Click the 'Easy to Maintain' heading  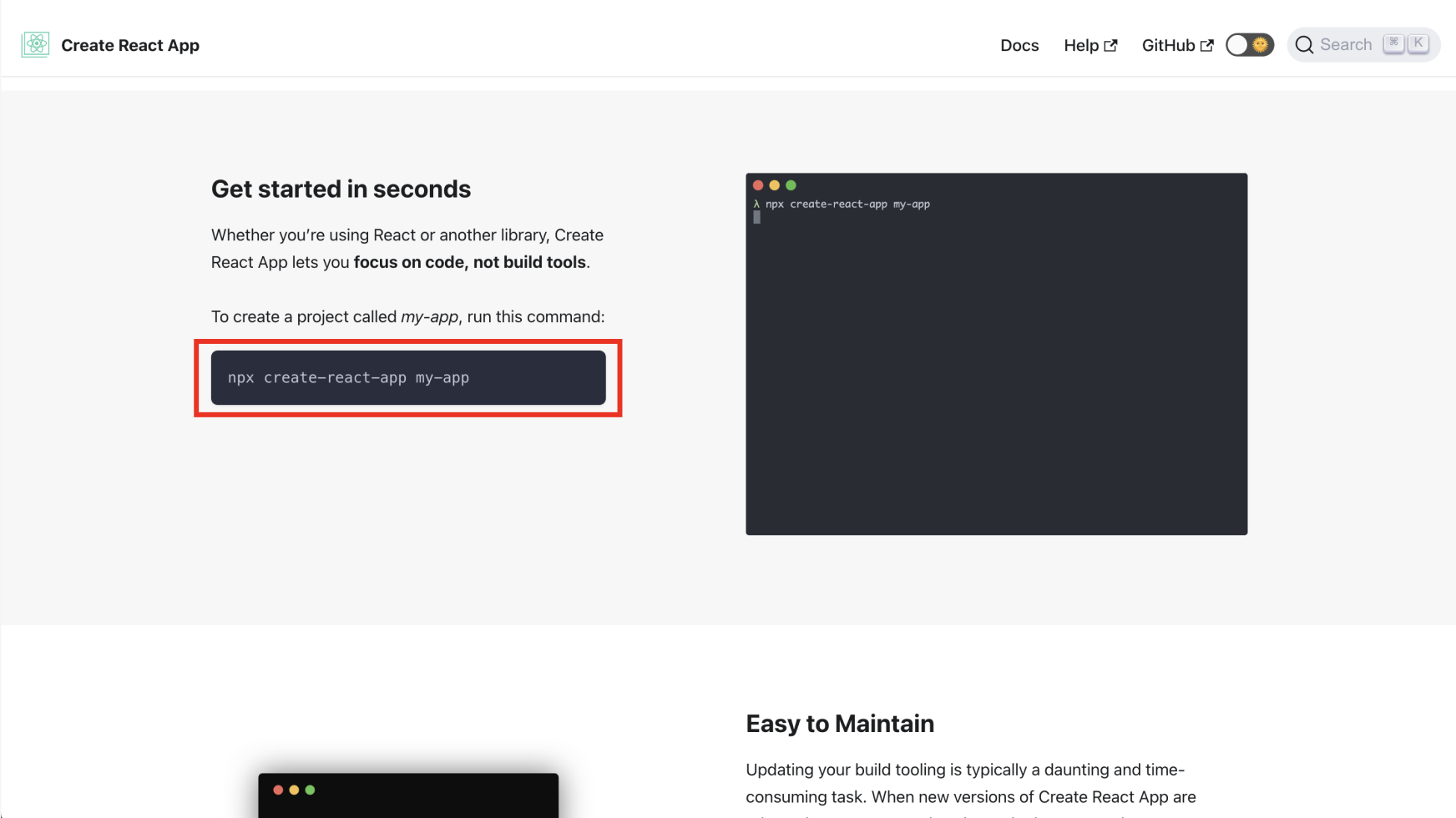tap(840, 724)
